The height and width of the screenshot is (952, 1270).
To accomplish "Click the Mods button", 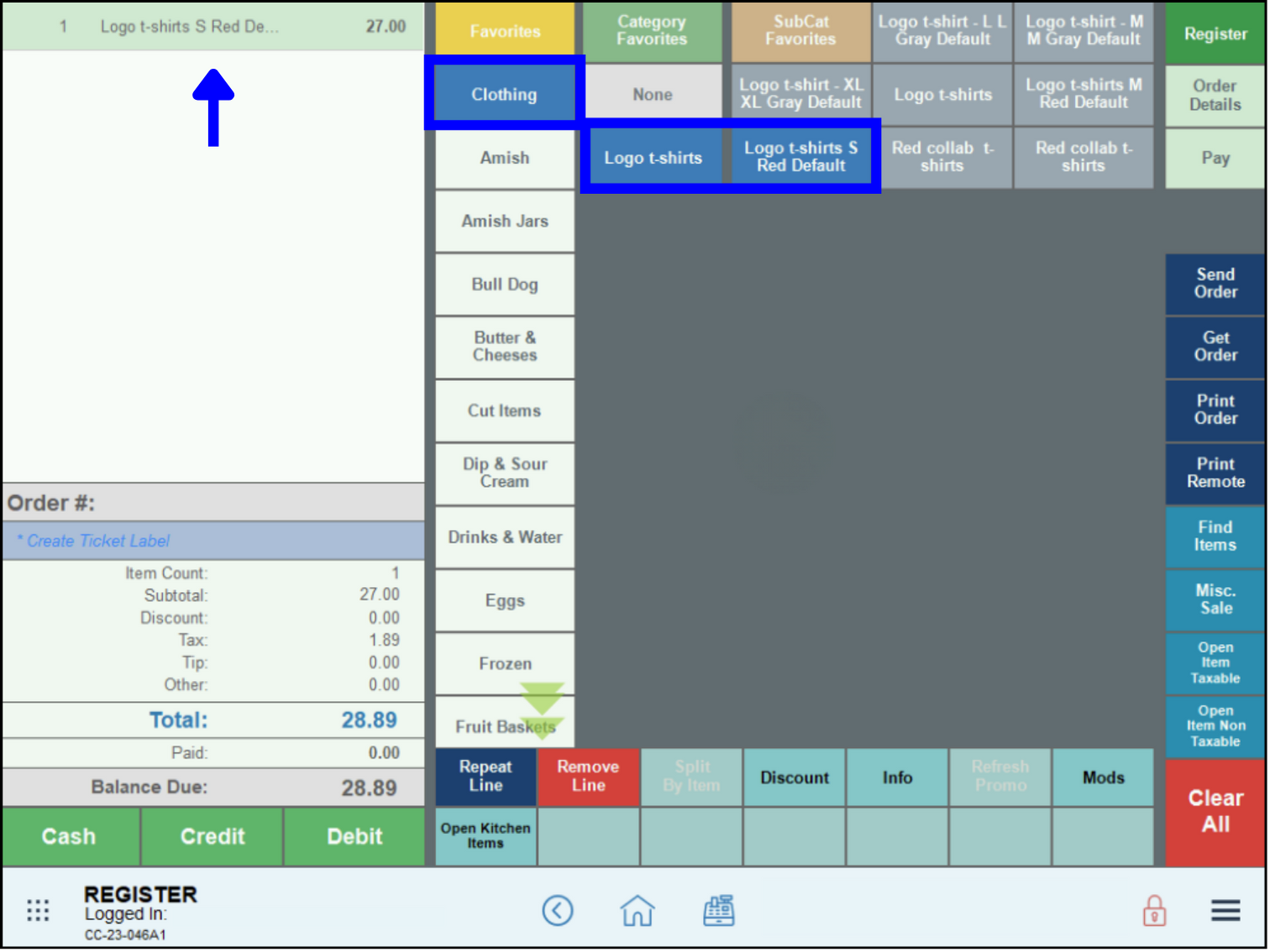I will pyautogui.click(x=1103, y=777).
